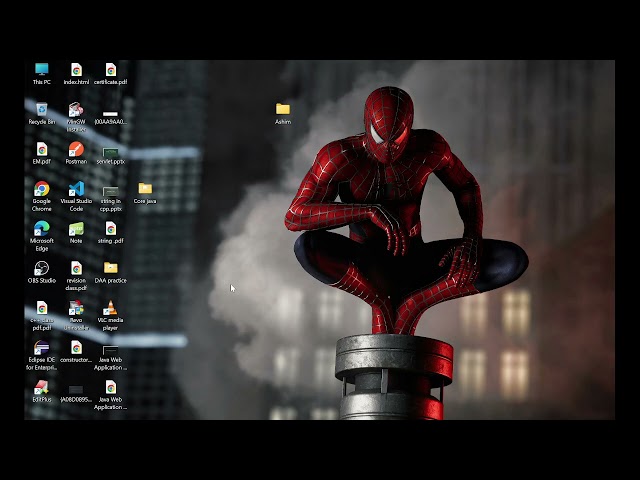Select the OBS Studio shortcut
Viewport: 640px width, 480px height.
pyautogui.click(x=42, y=272)
